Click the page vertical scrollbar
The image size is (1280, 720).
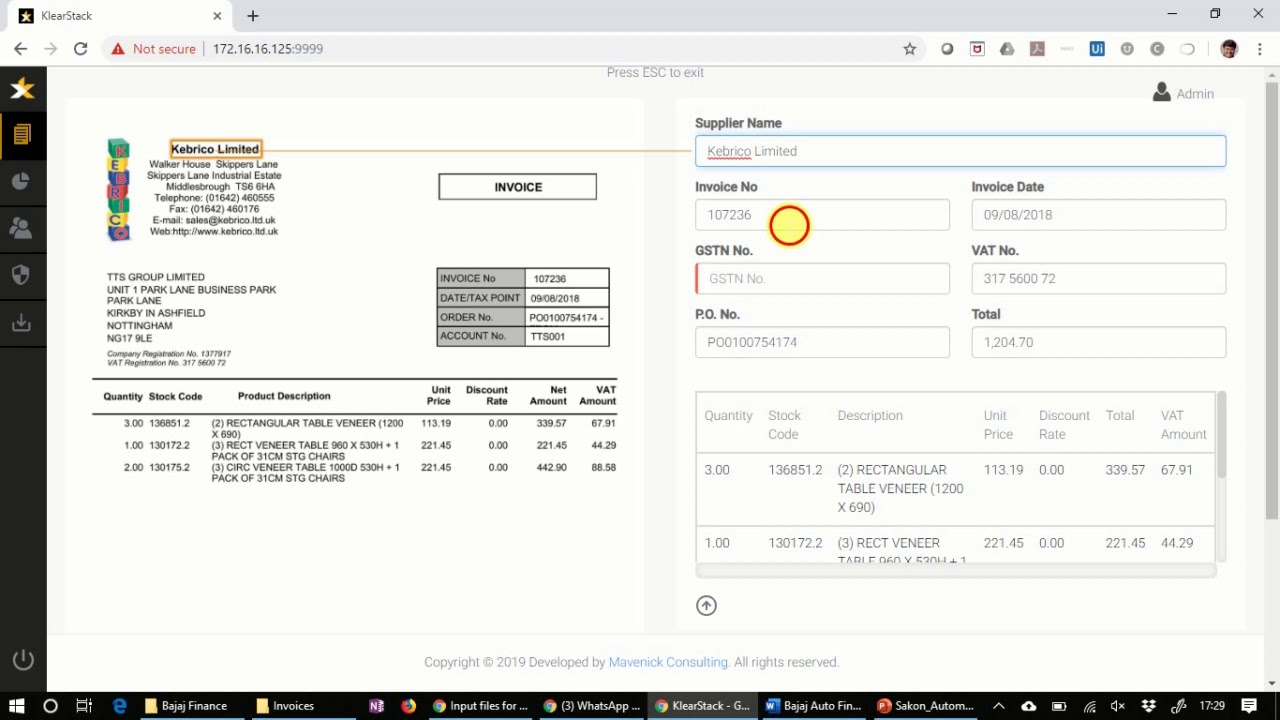pos(1271,300)
